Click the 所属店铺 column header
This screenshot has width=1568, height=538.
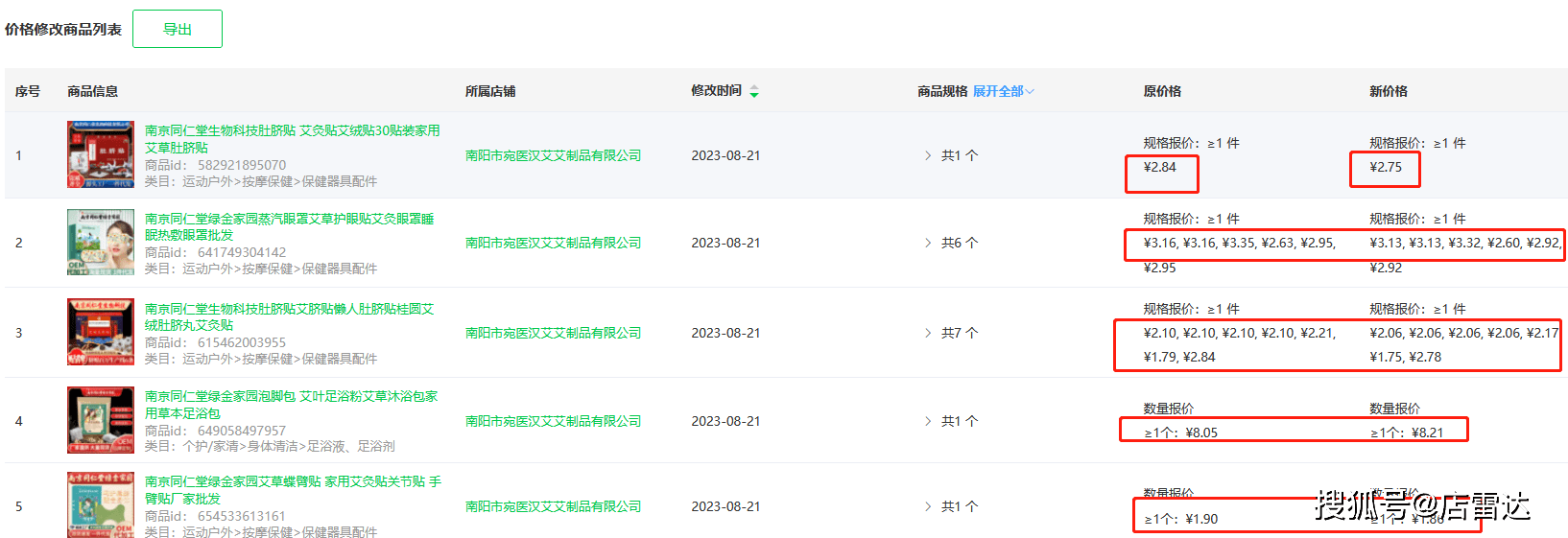(x=490, y=91)
